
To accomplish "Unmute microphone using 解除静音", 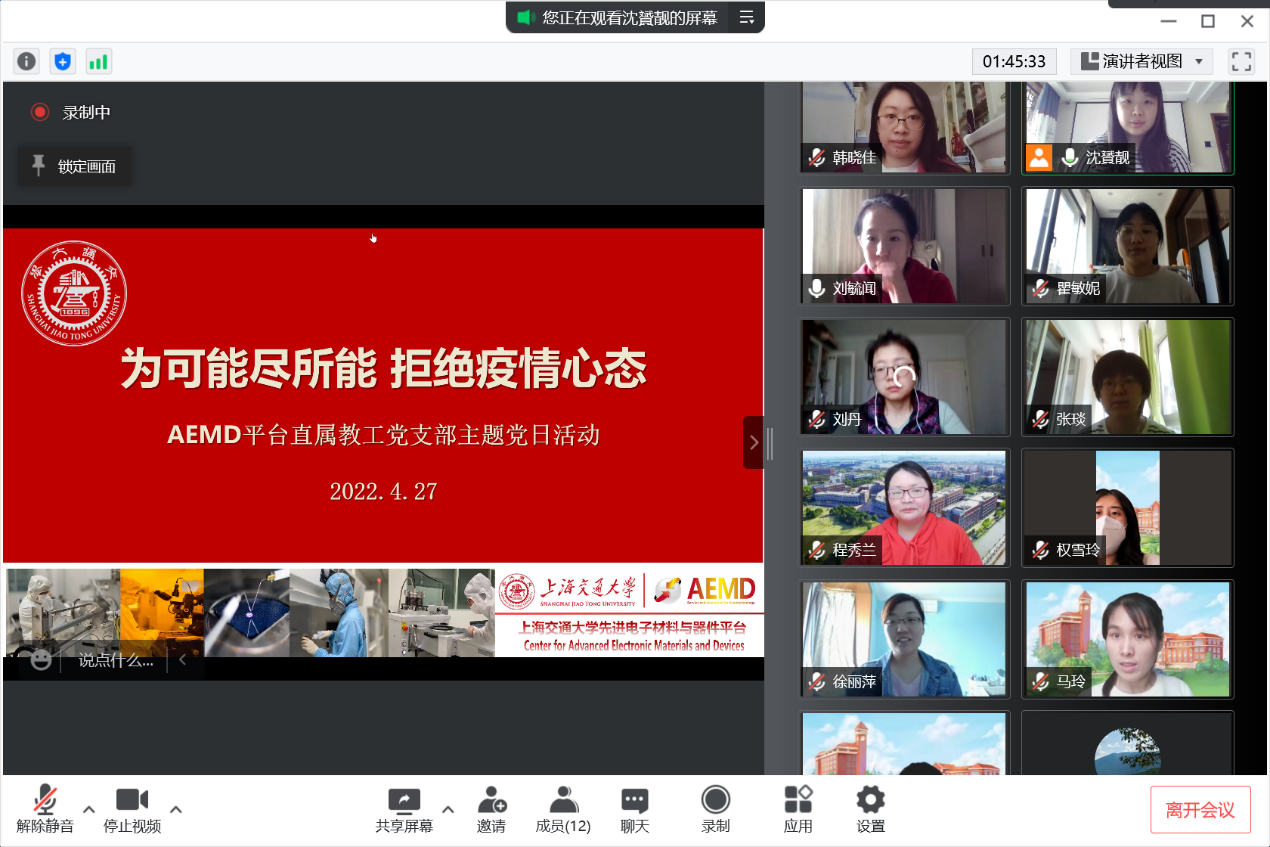I will pos(45,809).
